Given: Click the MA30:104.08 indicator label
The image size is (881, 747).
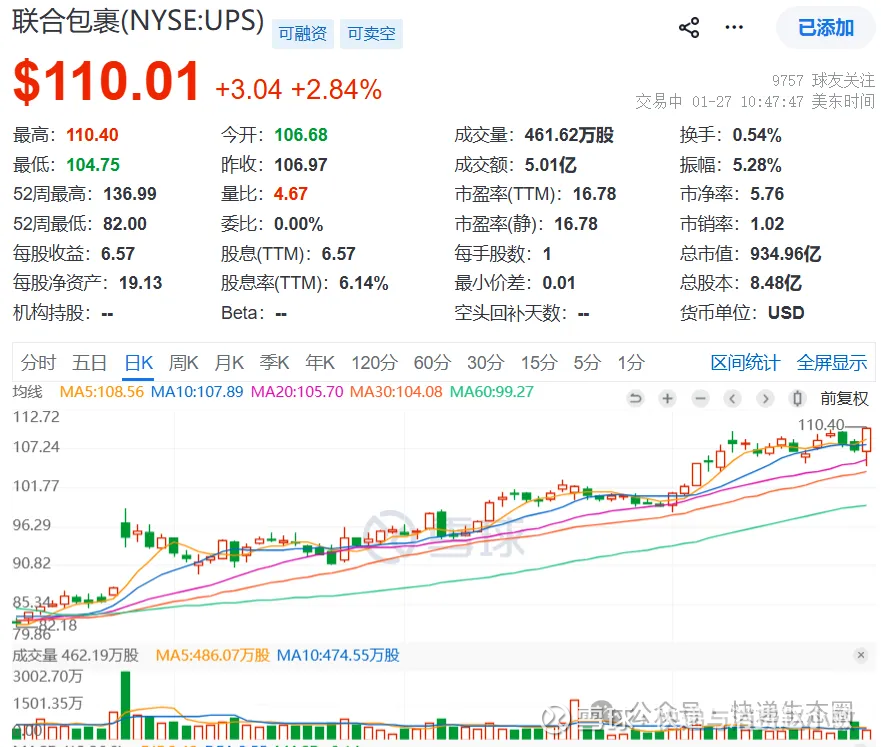Looking at the screenshot, I should point(396,392).
